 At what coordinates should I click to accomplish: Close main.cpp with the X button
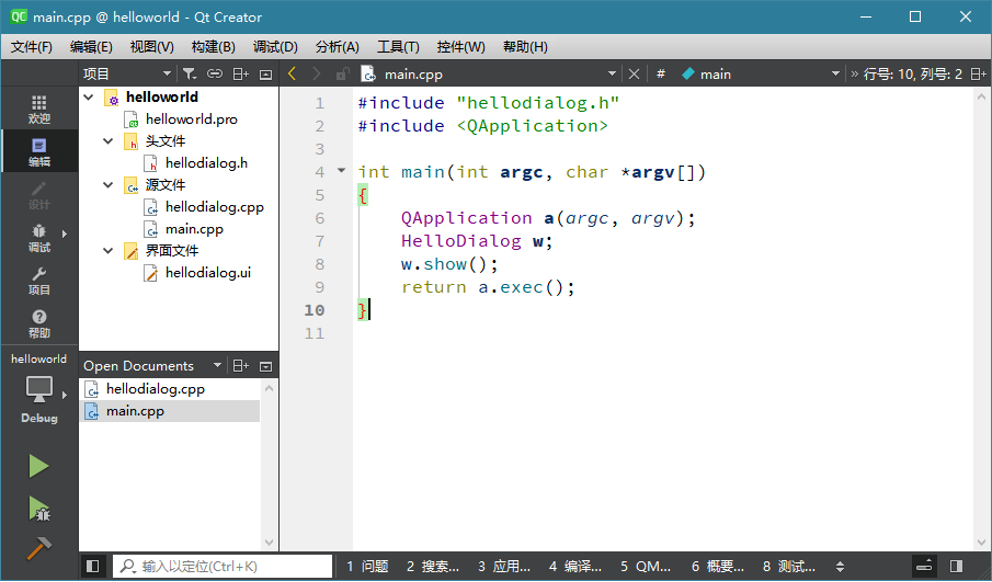[634, 74]
